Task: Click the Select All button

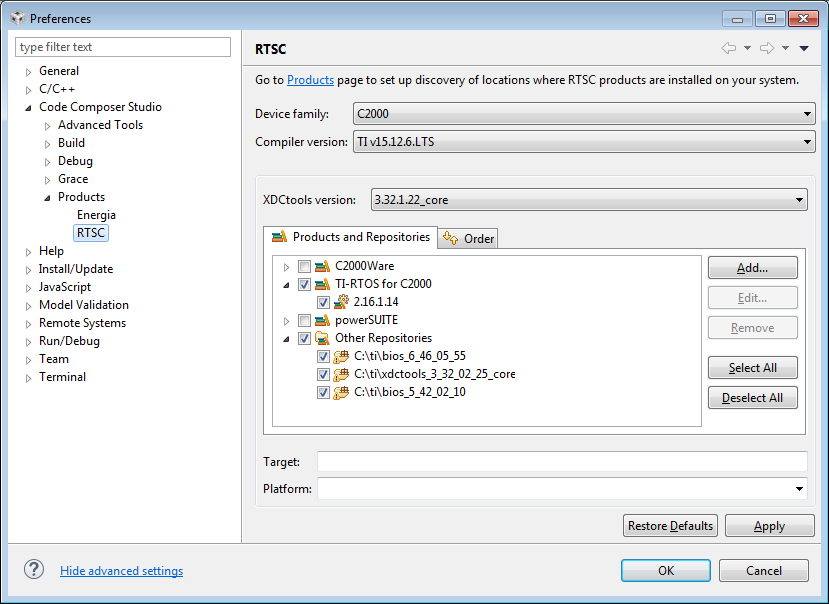Action: click(752, 368)
